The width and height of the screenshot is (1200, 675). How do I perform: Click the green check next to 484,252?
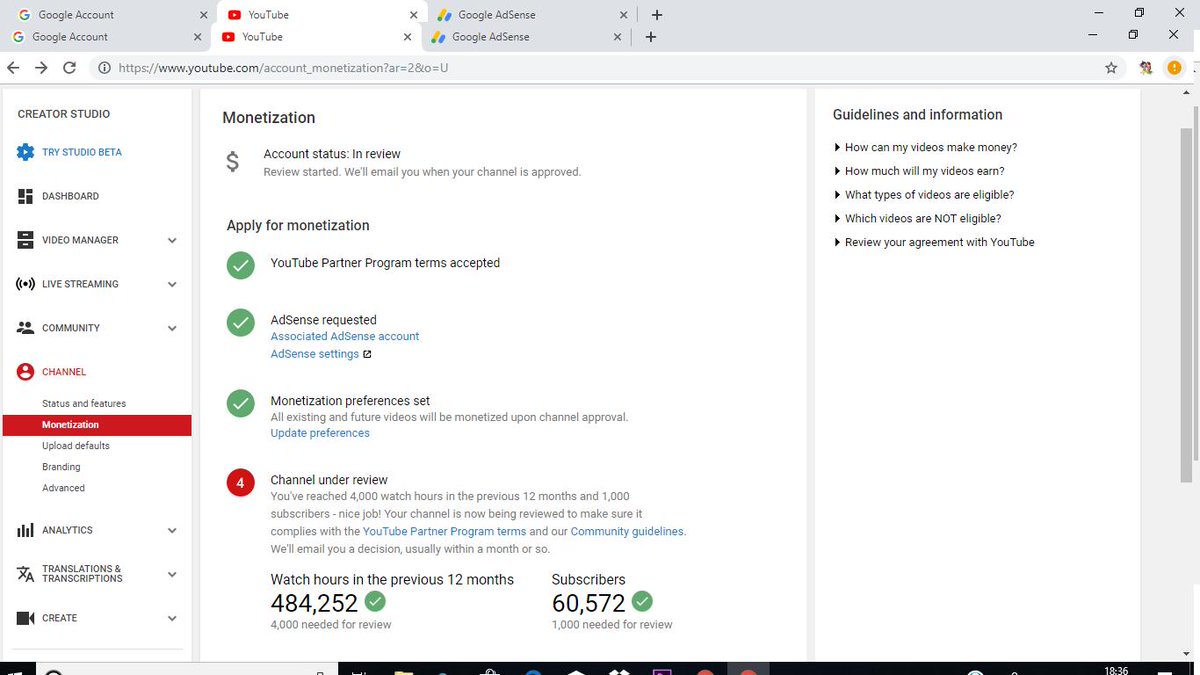375,601
